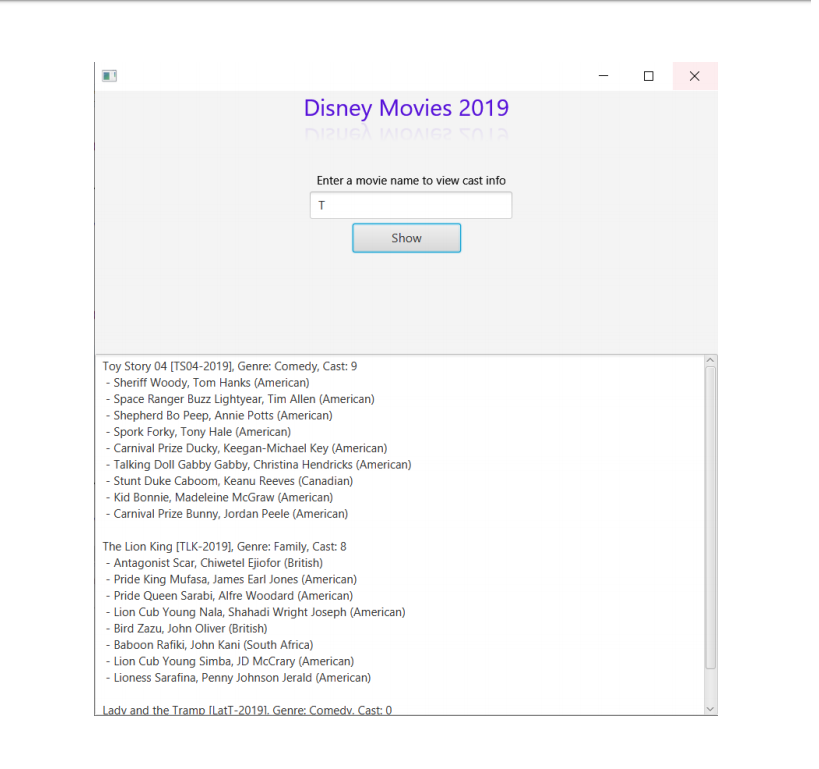The width and height of the screenshot is (819, 769).
Task: Click the Lady and the Tramp entry
Action: click(246, 709)
